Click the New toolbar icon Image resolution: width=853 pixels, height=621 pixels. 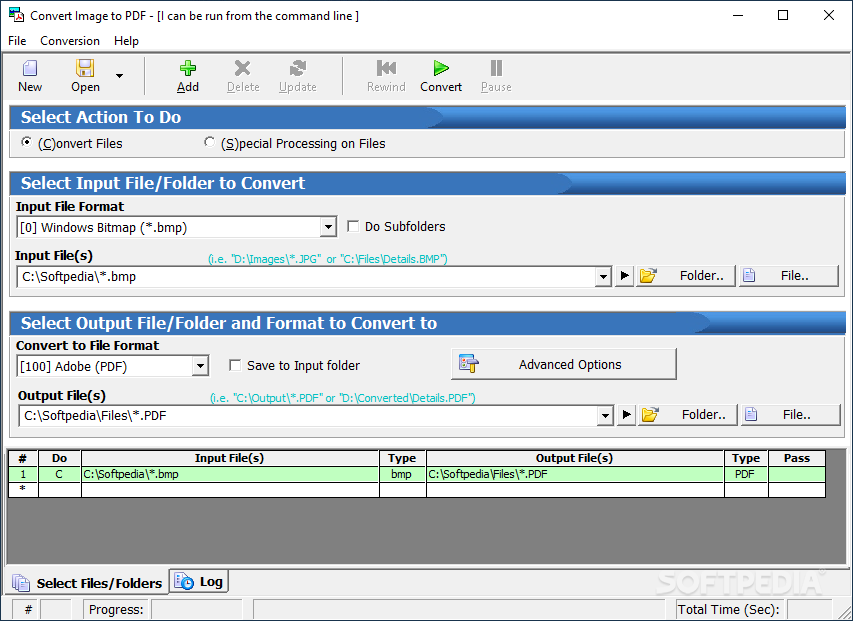30,69
